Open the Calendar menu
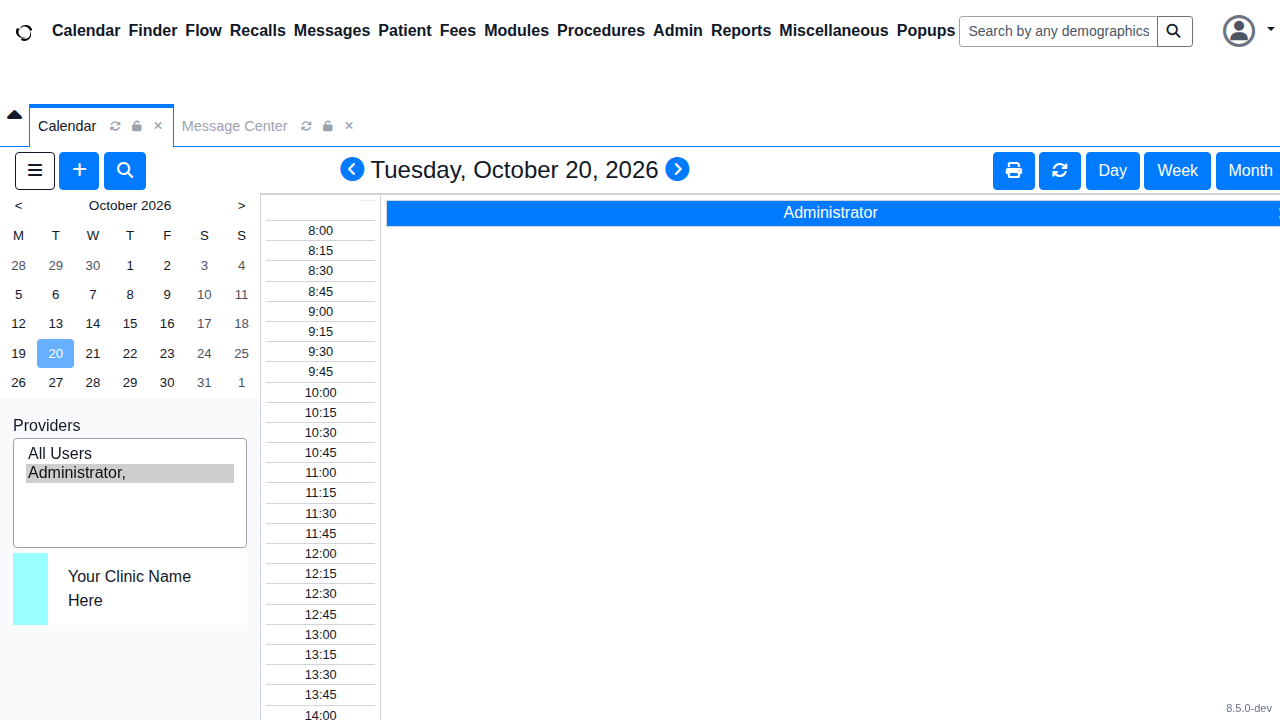Screen dimensions: 1280x720 (86, 31)
